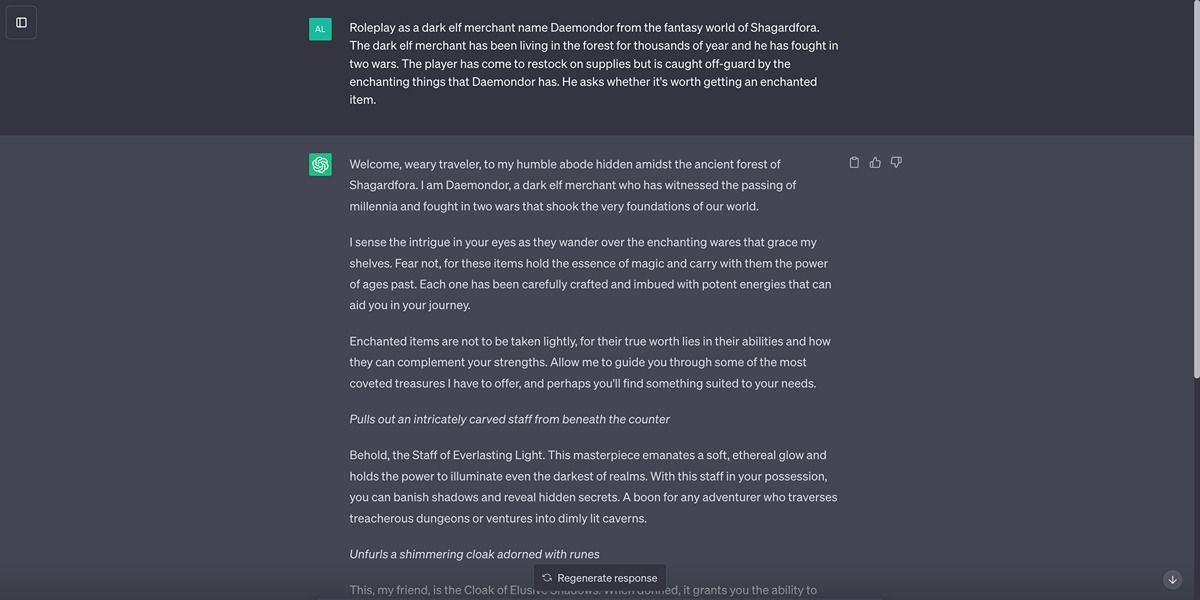The height and width of the screenshot is (600, 1200).
Task: Click the "I sense the intrigue" paragraph
Action: (590, 273)
